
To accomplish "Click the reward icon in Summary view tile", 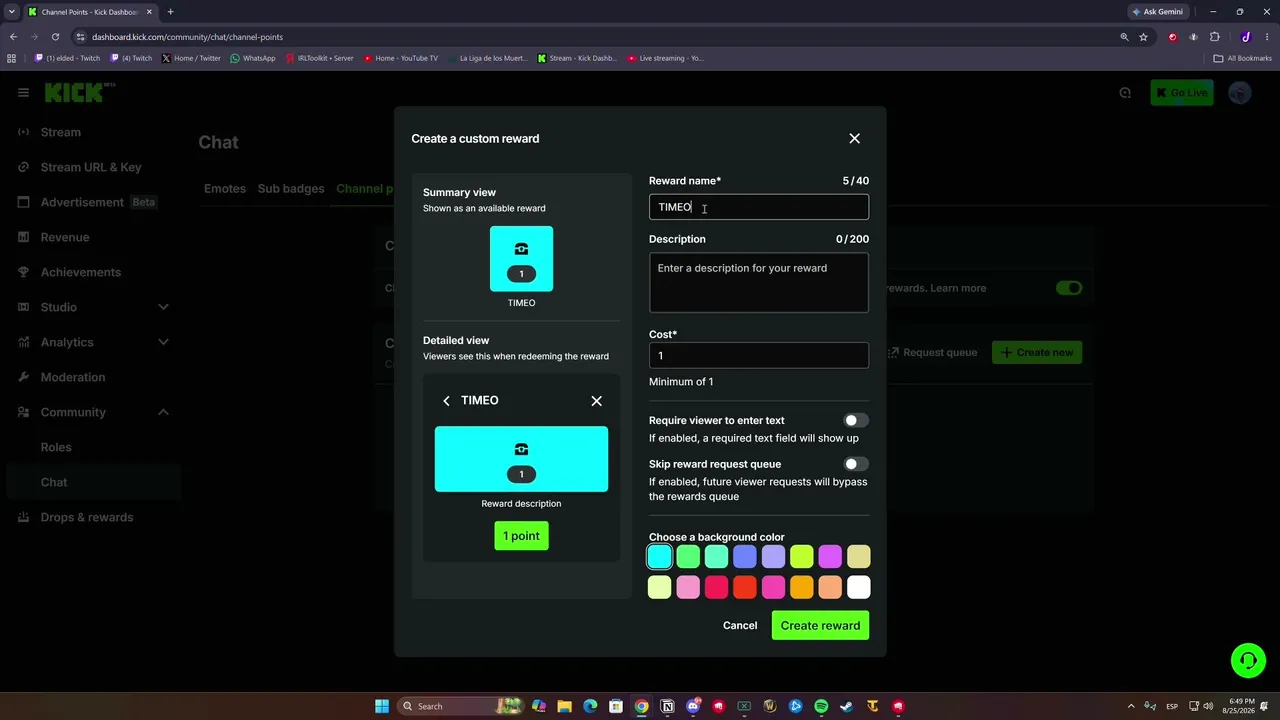I will (521, 249).
